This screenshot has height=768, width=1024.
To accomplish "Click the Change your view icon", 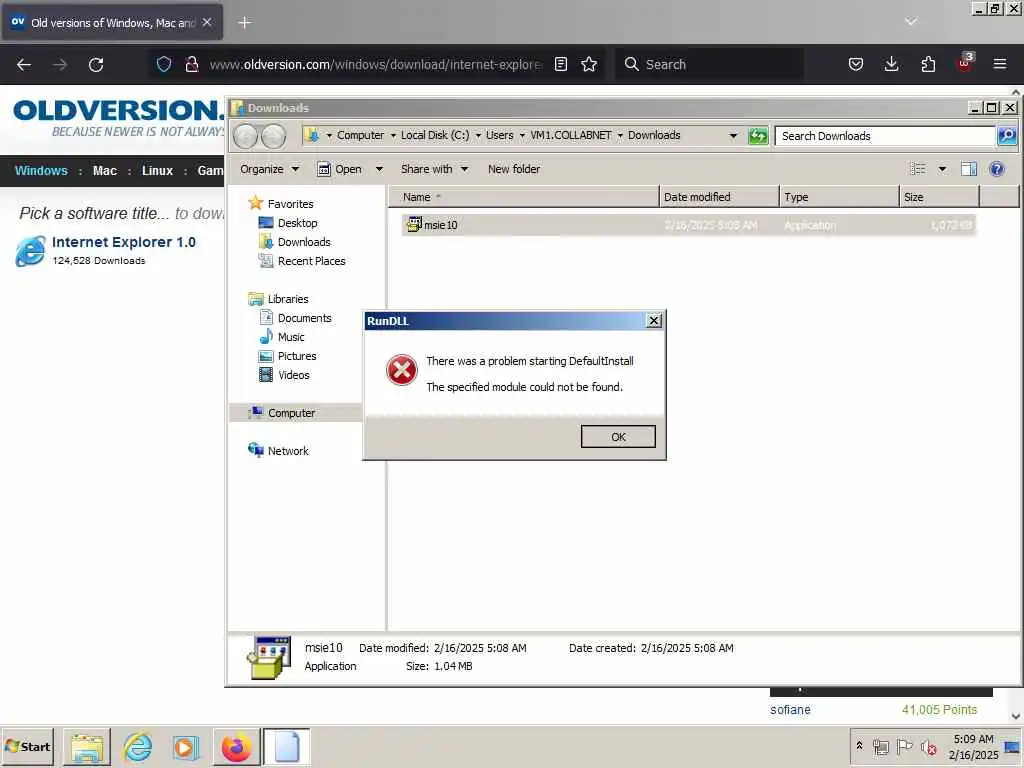I will (x=918, y=169).
